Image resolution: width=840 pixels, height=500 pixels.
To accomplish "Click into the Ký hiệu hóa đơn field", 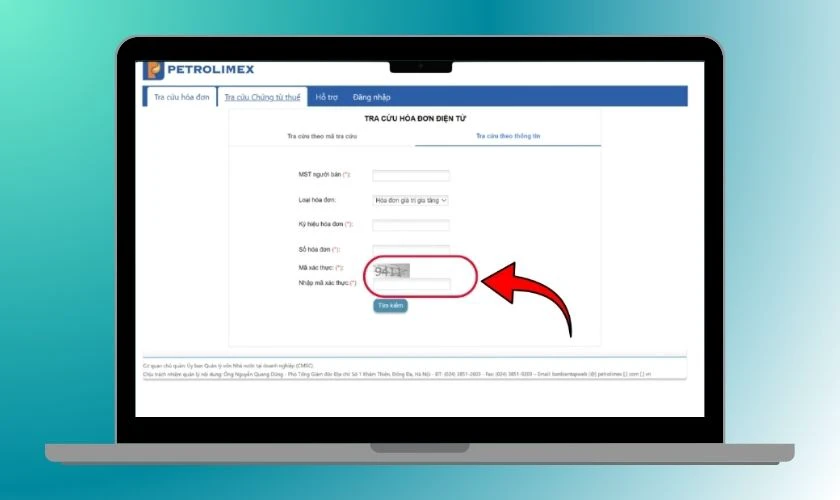I will (x=410, y=225).
